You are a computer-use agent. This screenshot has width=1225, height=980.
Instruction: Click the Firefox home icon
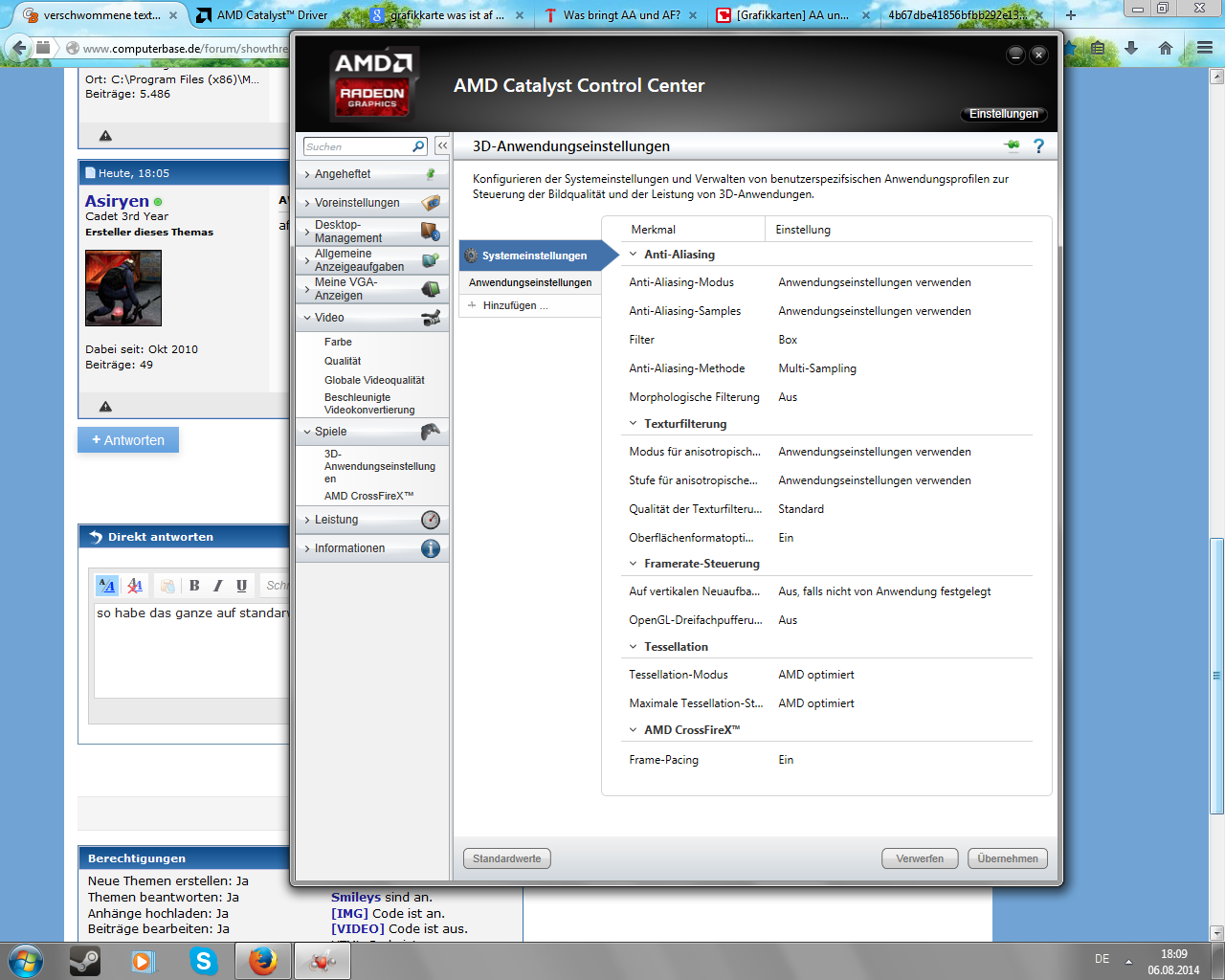pyautogui.click(x=1165, y=48)
